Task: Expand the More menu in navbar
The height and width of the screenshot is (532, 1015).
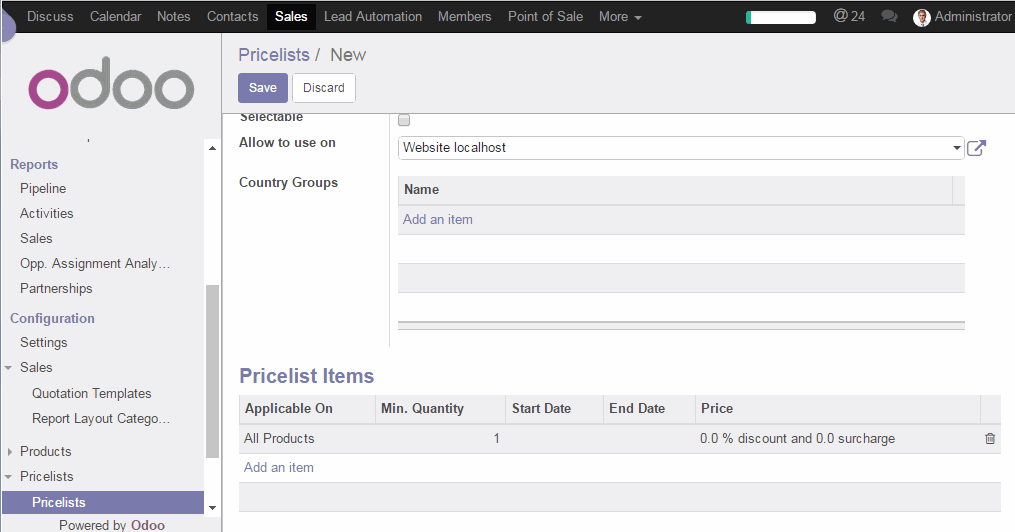Action: [x=619, y=16]
